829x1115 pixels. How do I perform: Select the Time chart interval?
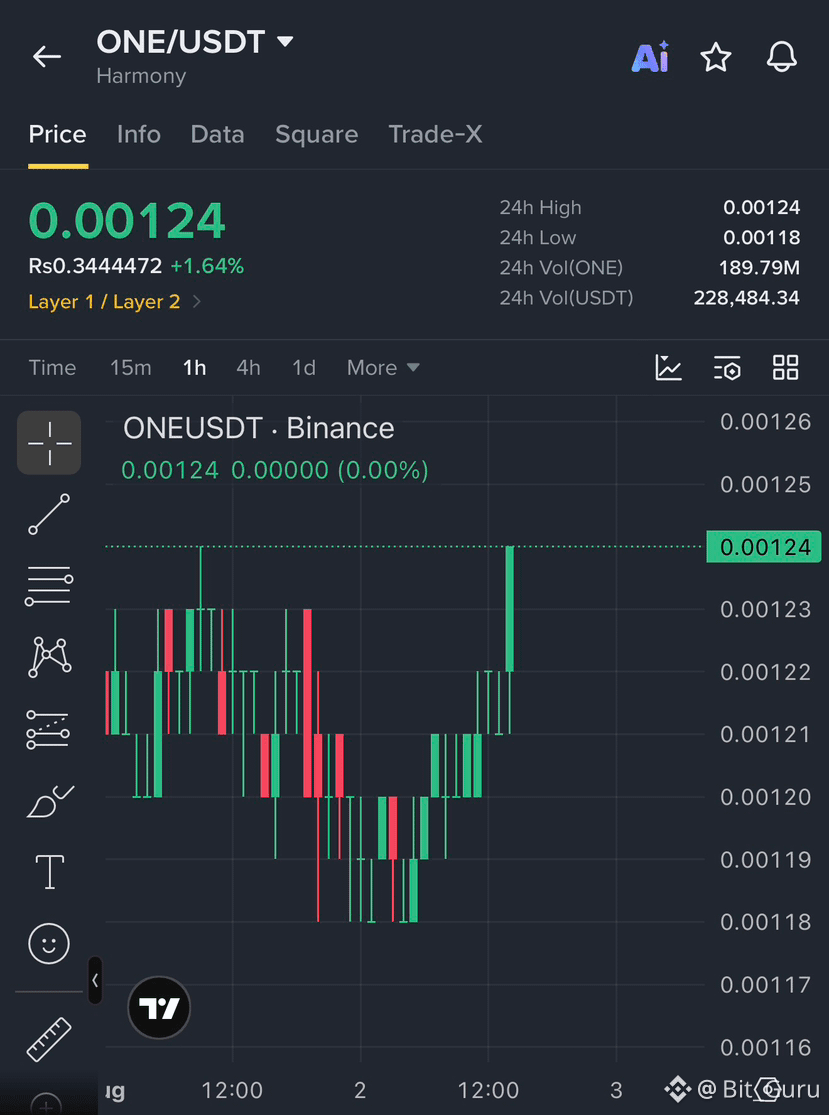click(52, 368)
